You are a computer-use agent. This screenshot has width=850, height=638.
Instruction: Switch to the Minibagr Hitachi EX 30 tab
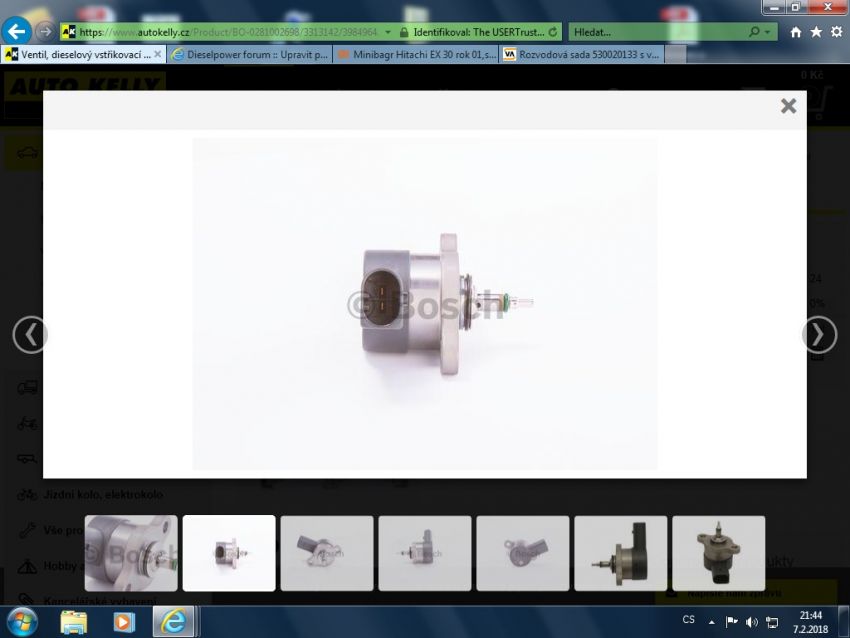(416, 54)
